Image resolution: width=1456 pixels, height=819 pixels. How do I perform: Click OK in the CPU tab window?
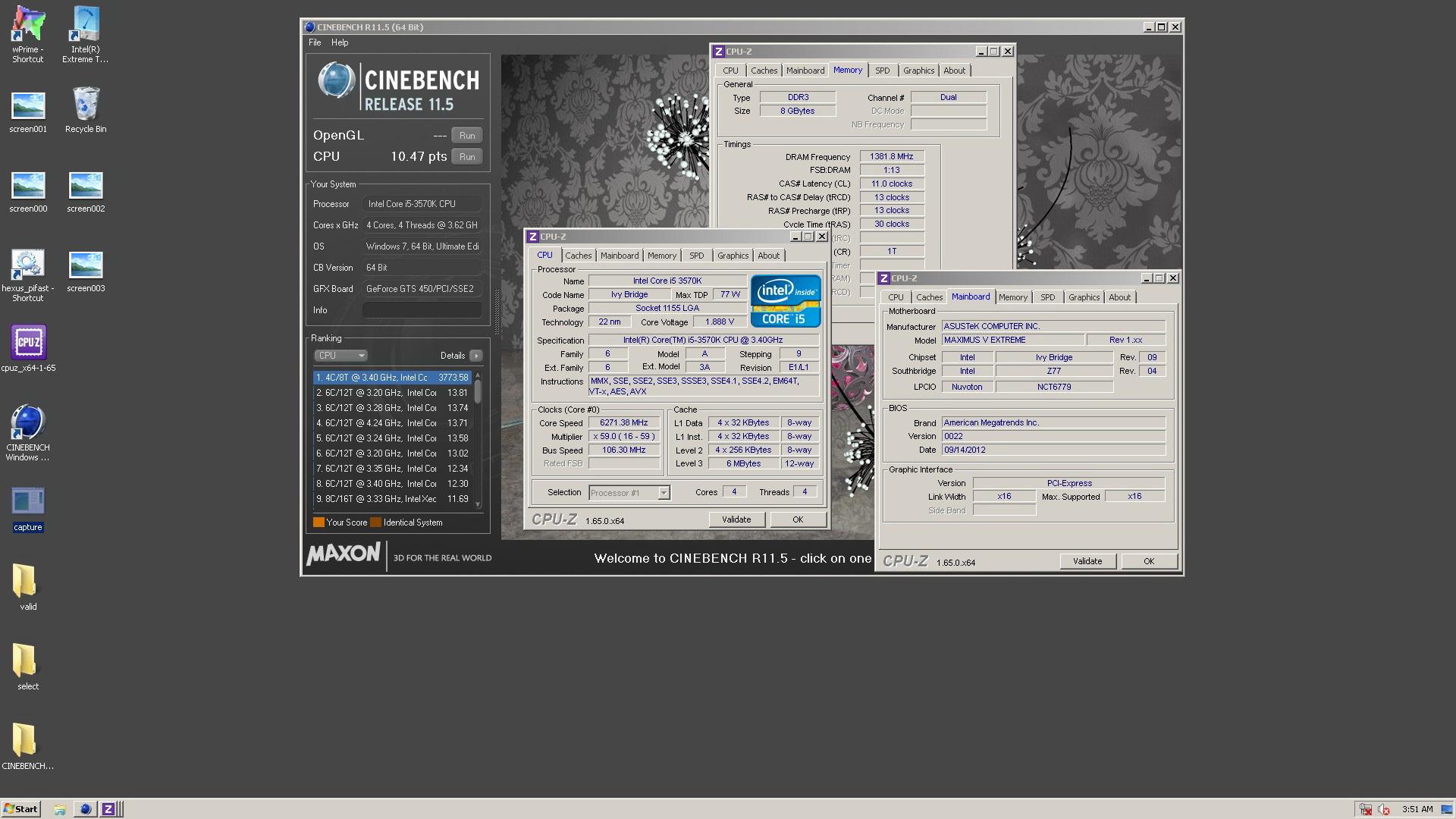click(798, 519)
